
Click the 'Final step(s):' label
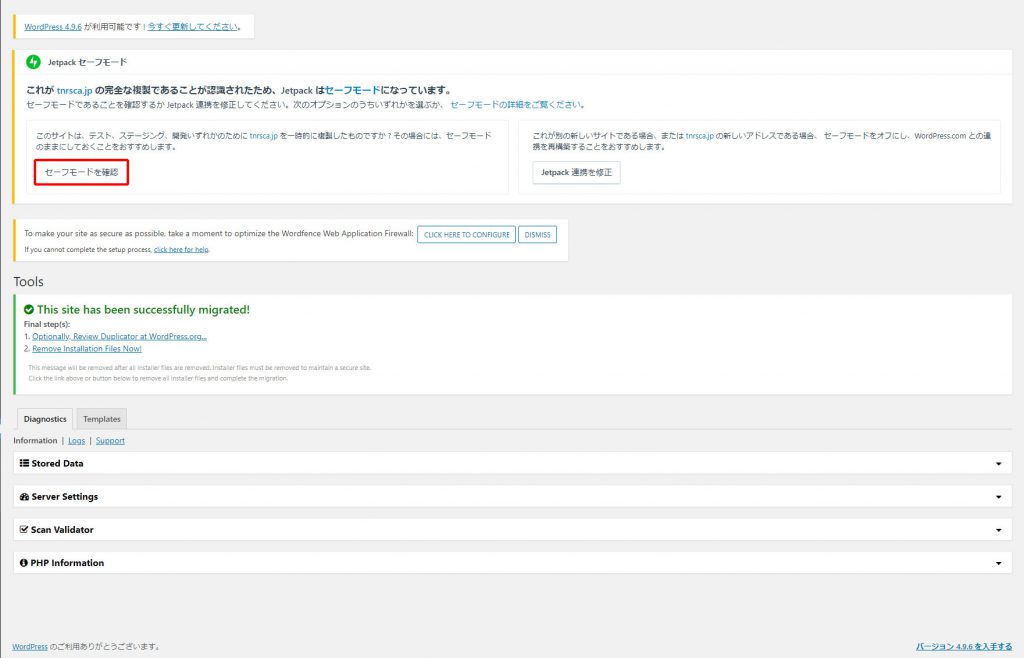(x=47, y=324)
